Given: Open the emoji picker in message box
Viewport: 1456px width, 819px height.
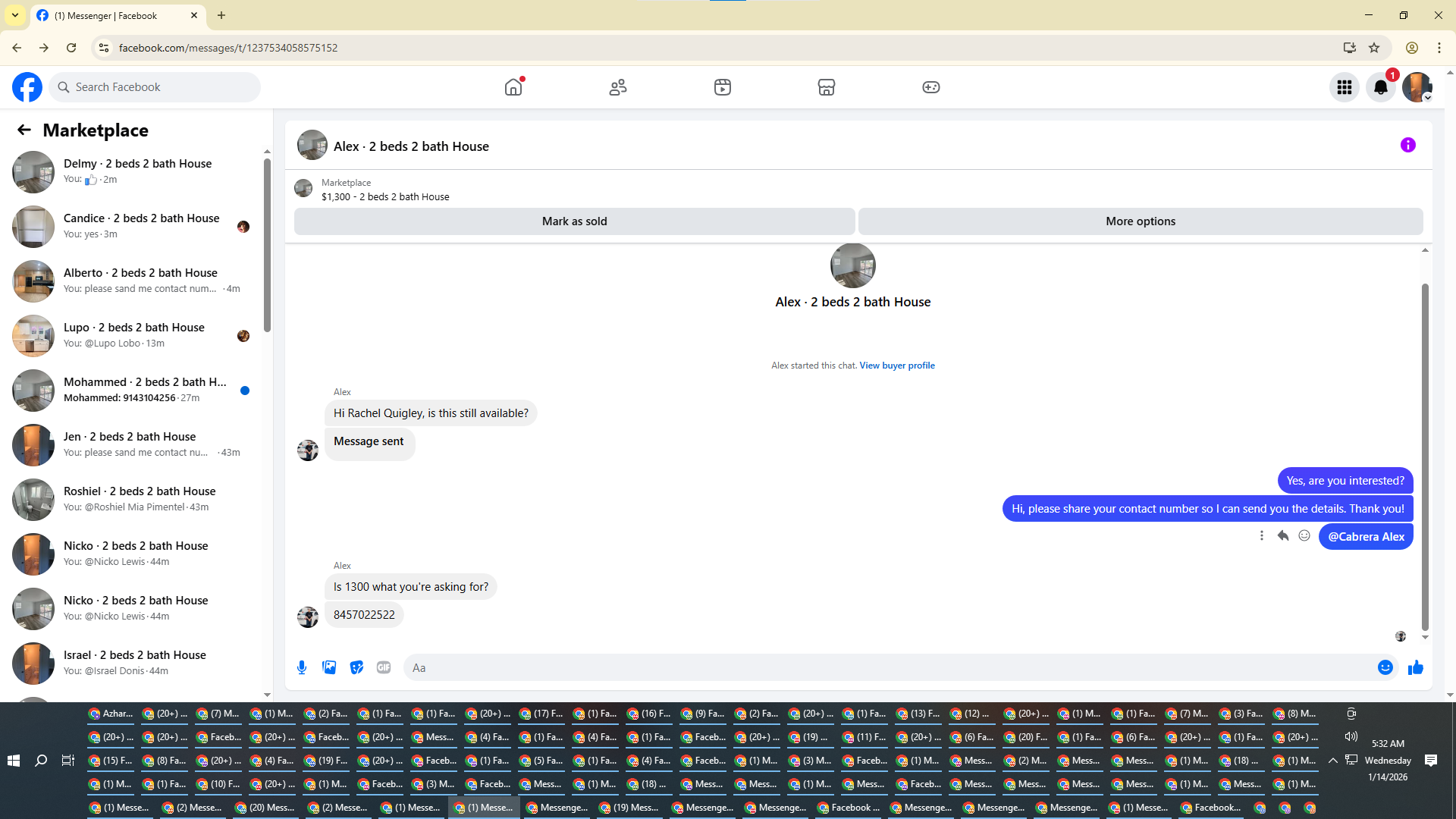Looking at the screenshot, I should point(1385,667).
